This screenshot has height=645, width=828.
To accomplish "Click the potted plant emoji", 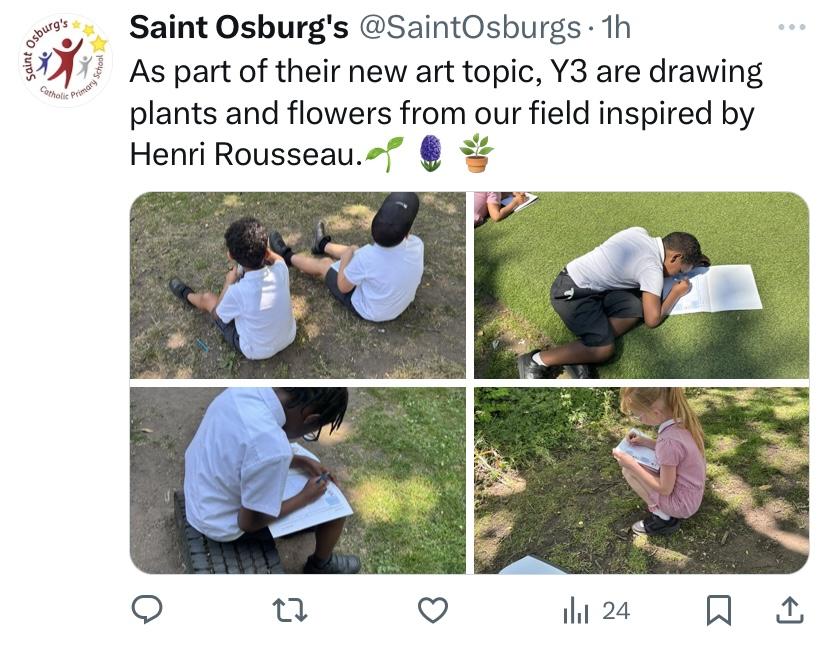I will click(476, 152).
